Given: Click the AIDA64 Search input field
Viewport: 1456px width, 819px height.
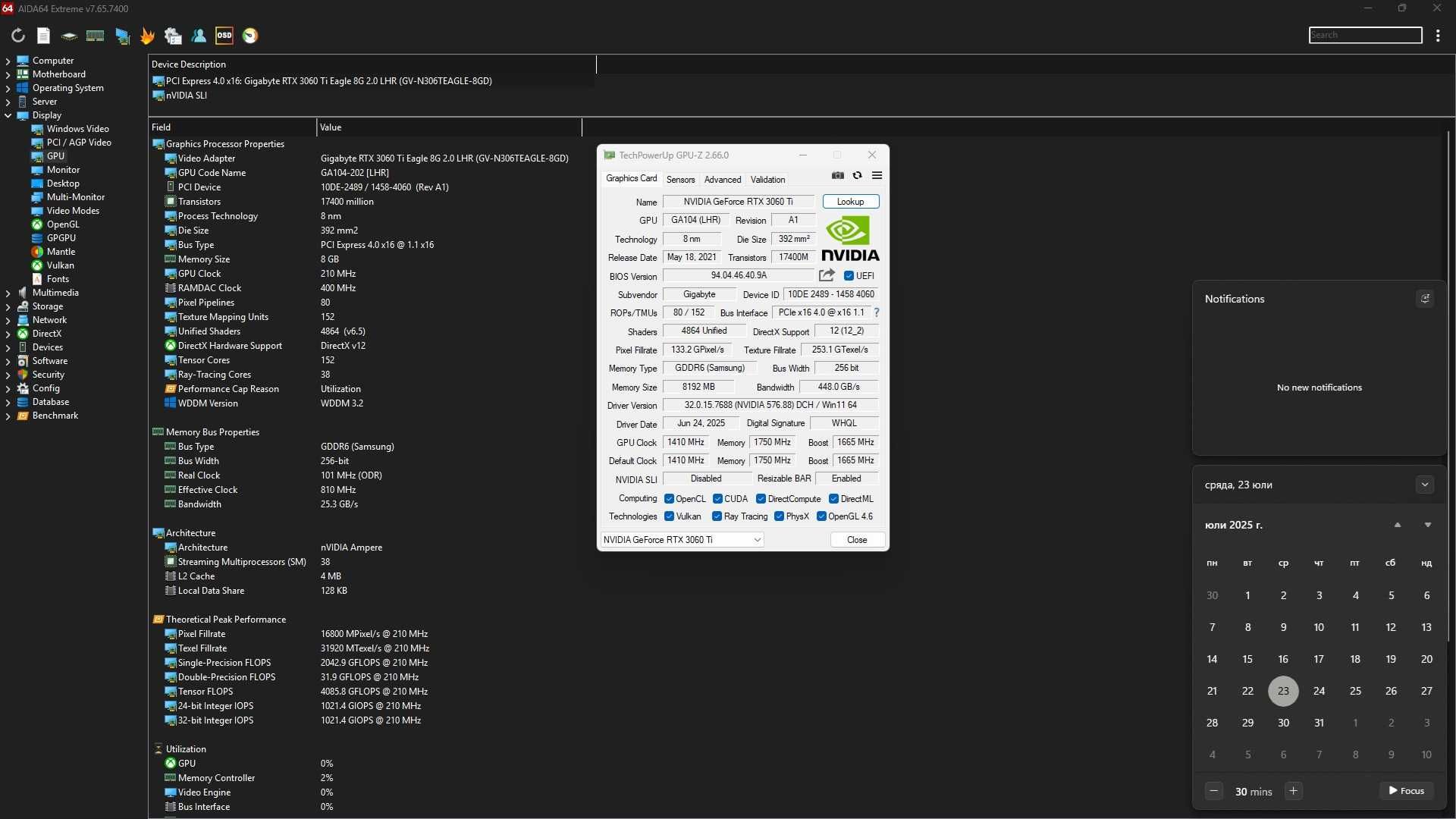Looking at the screenshot, I should [x=1365, y=35].
